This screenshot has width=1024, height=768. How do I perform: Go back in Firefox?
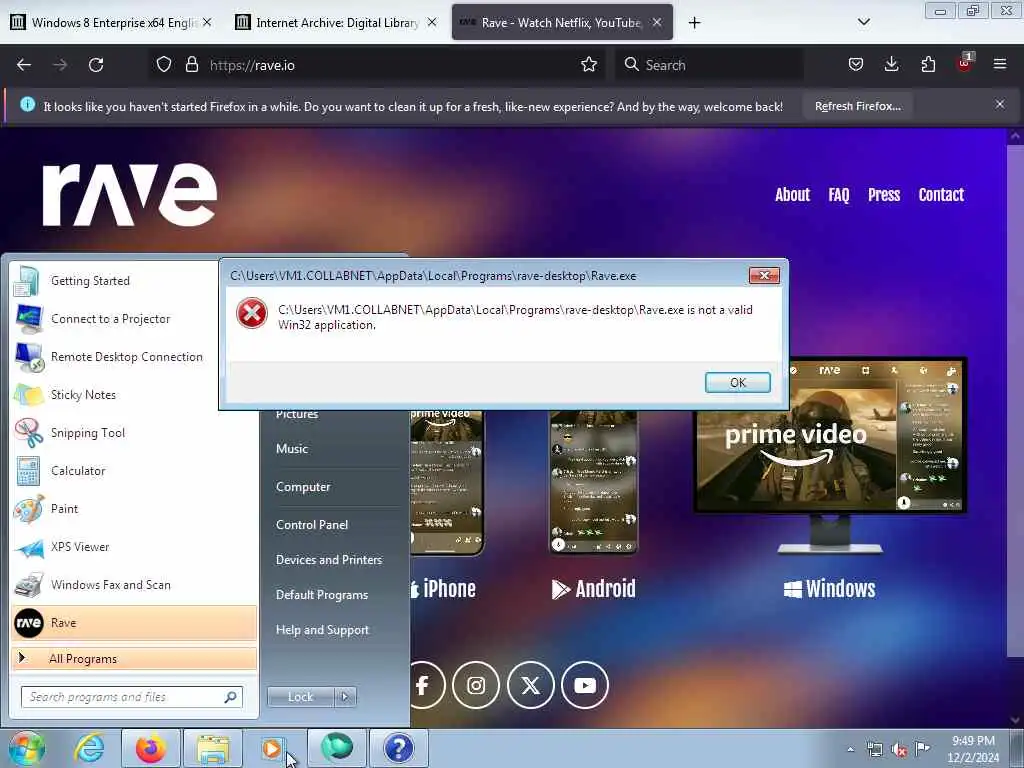(x=24, y=65)
